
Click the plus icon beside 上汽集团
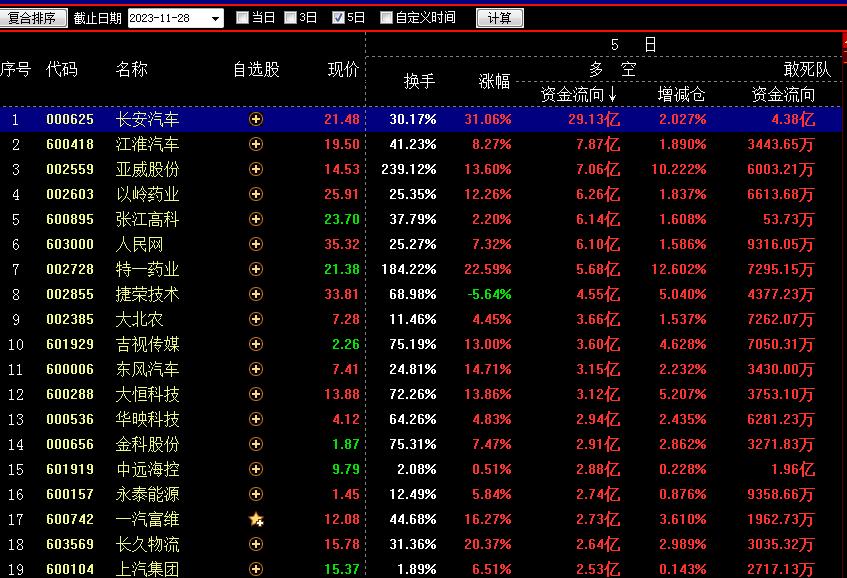point(256,569)
